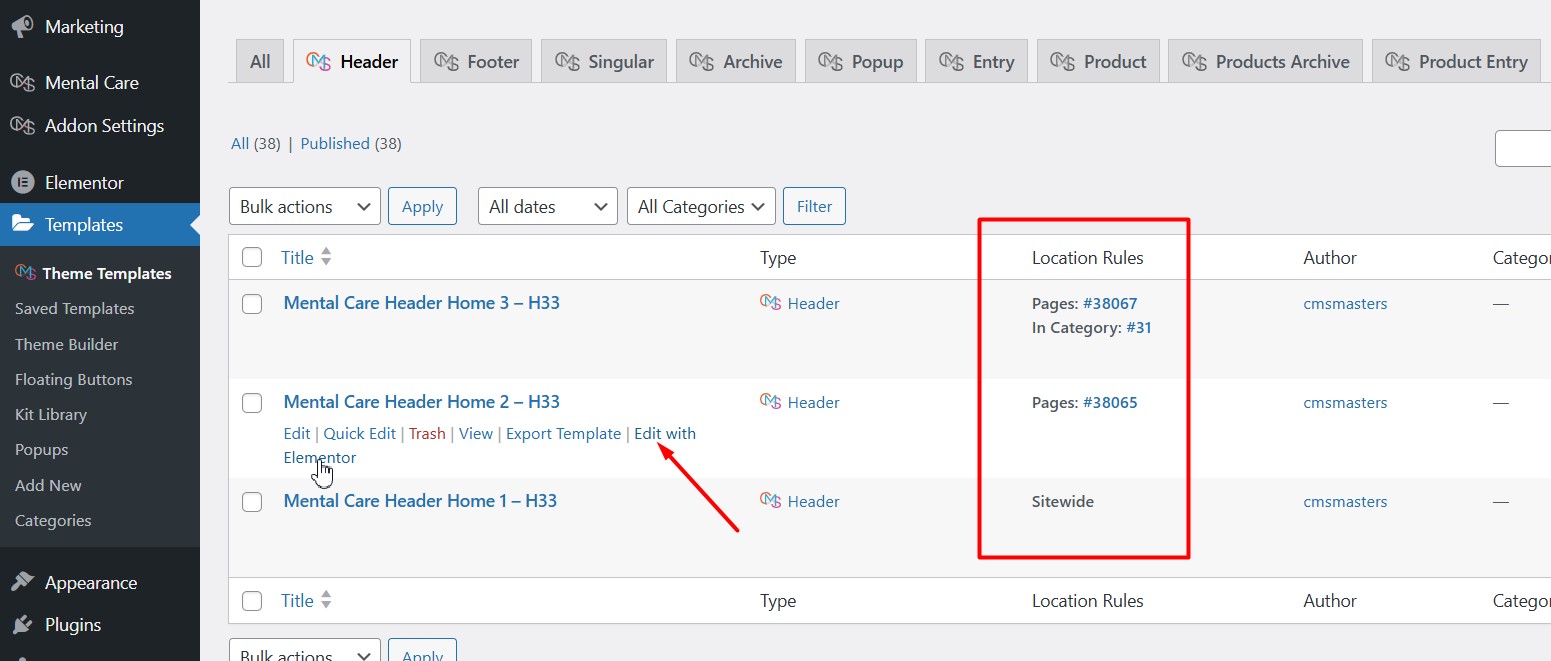Click author cmsmasters in Home 1 row
The height and width of the screenshot is (661, 1551).
pos(1345,501)
